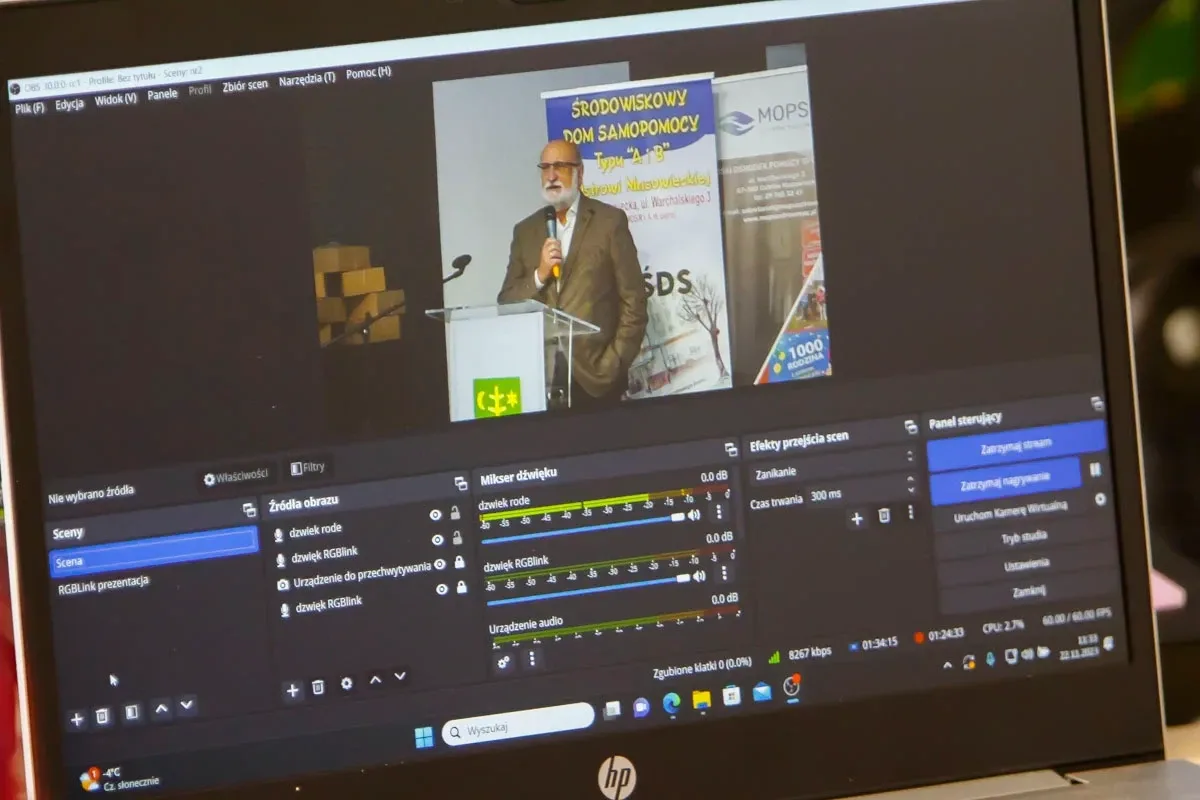1200x800 pixels.
Task: Lock the dzwiek rode source
Action: pos(455,512)
